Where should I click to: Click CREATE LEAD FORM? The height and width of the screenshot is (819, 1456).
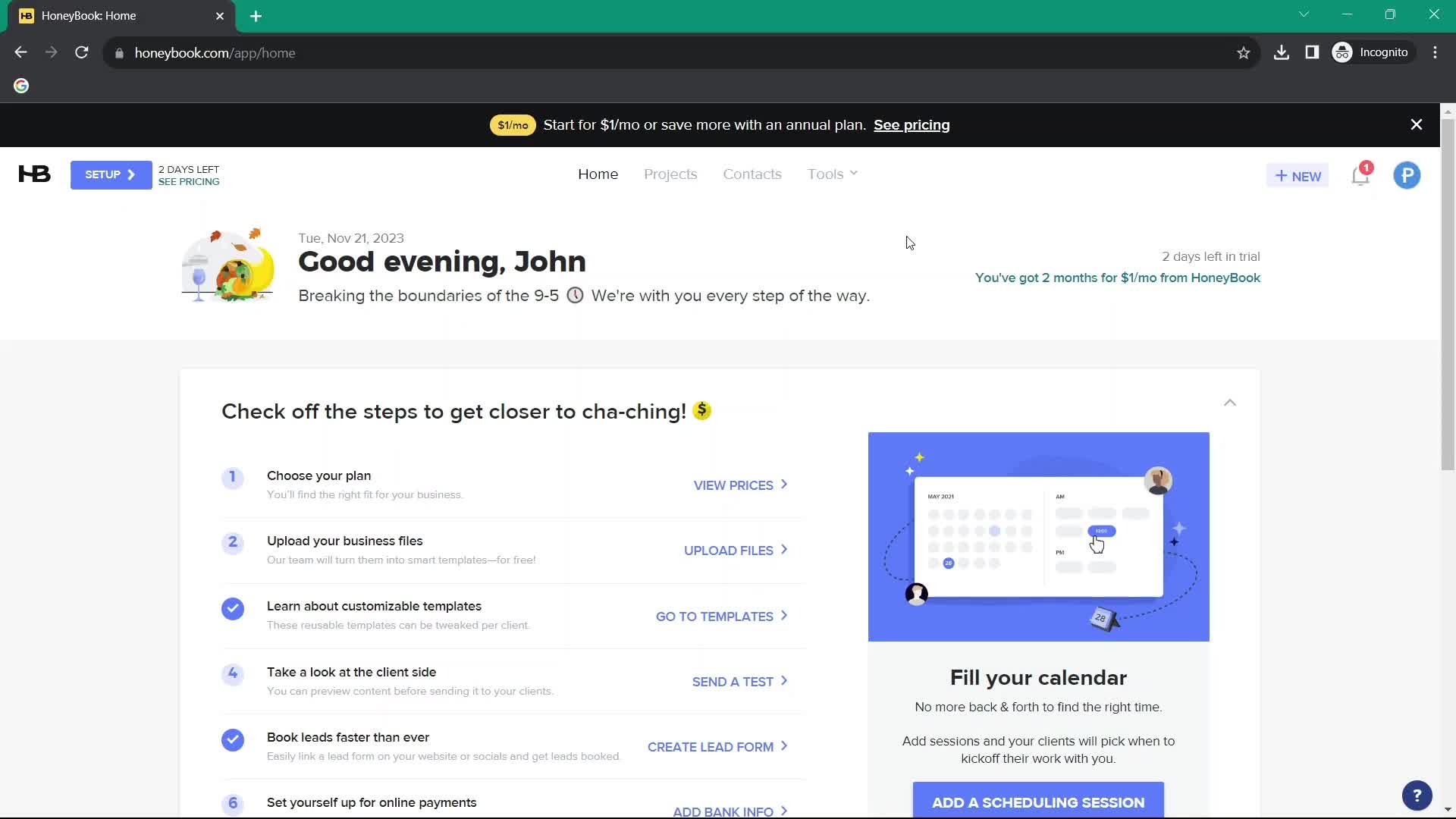(x=717, y=746)
